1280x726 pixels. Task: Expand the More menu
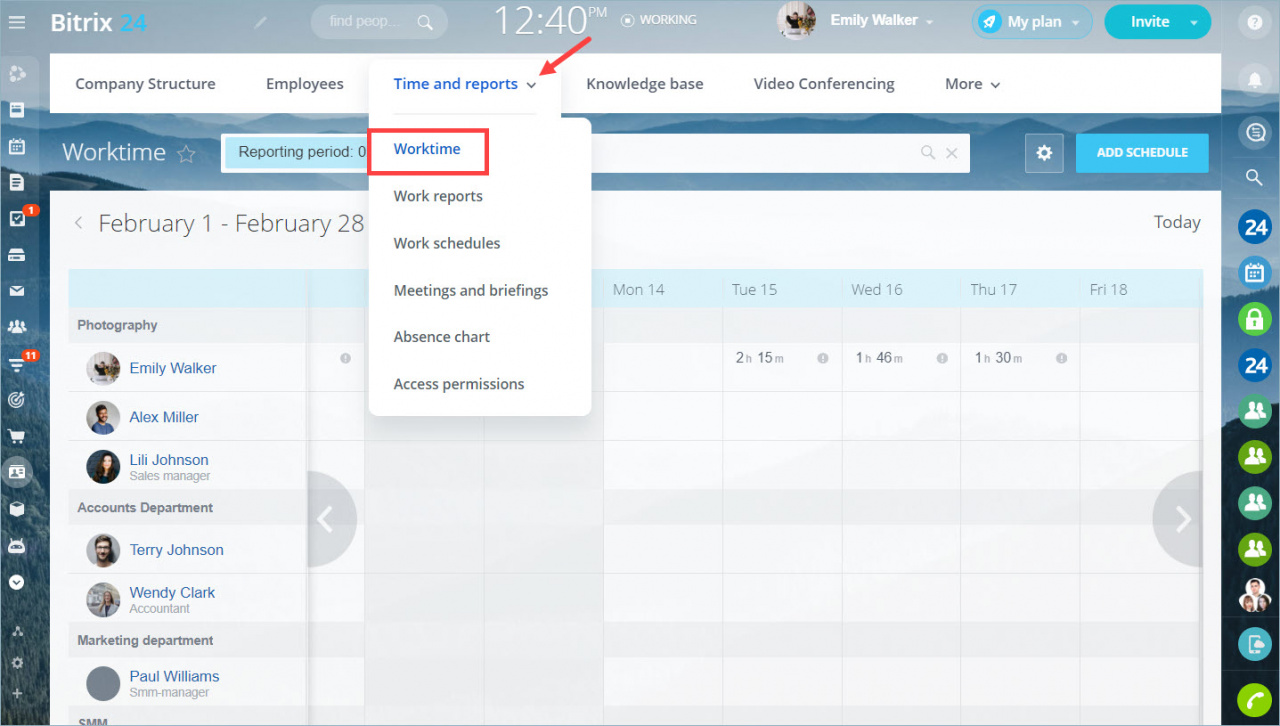[972, 84]
